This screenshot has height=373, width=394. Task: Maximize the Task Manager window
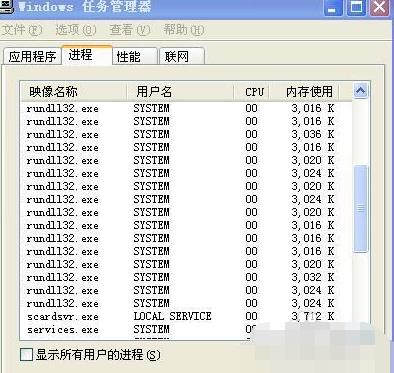[x=356, y=7]
